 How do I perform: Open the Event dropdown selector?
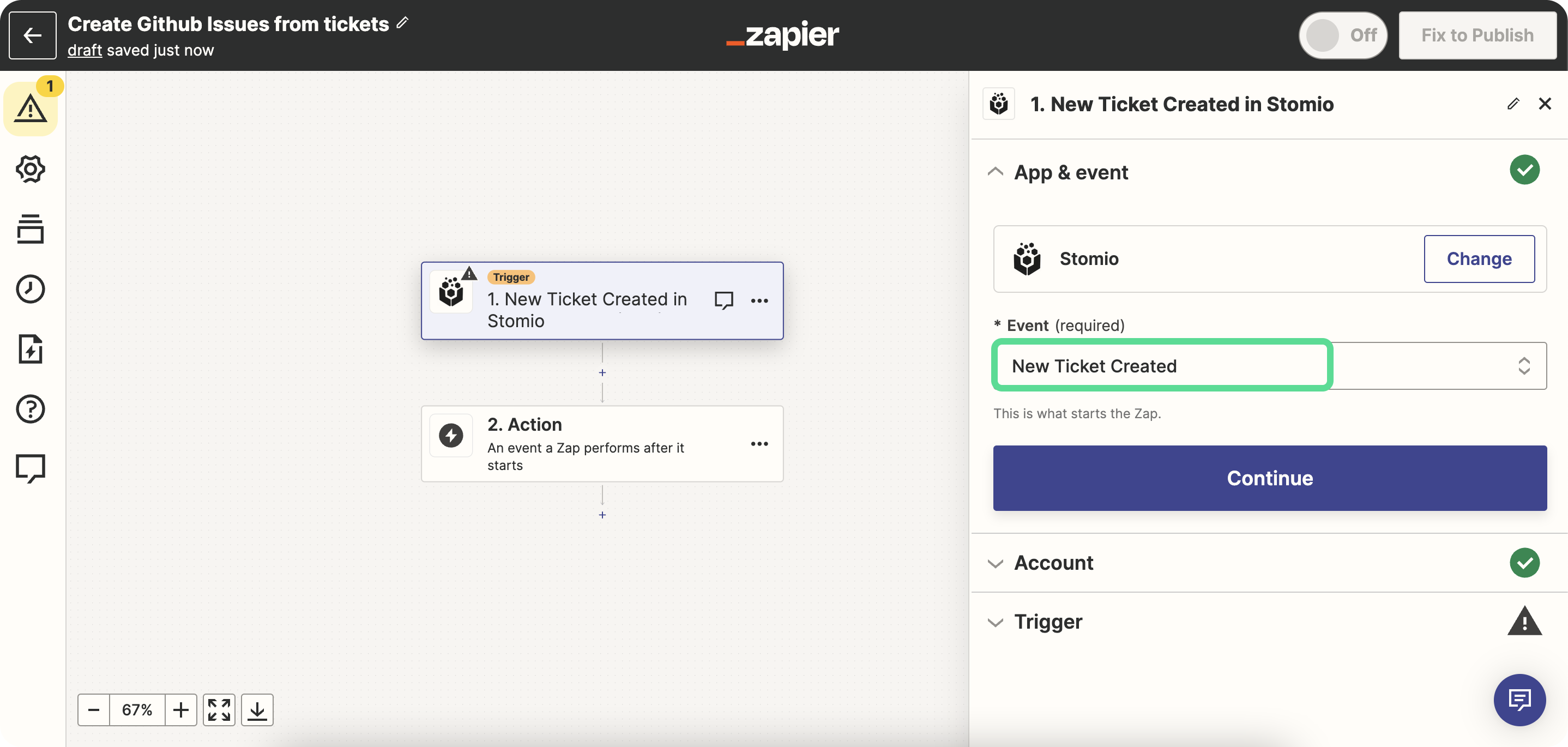point(1270,366)
